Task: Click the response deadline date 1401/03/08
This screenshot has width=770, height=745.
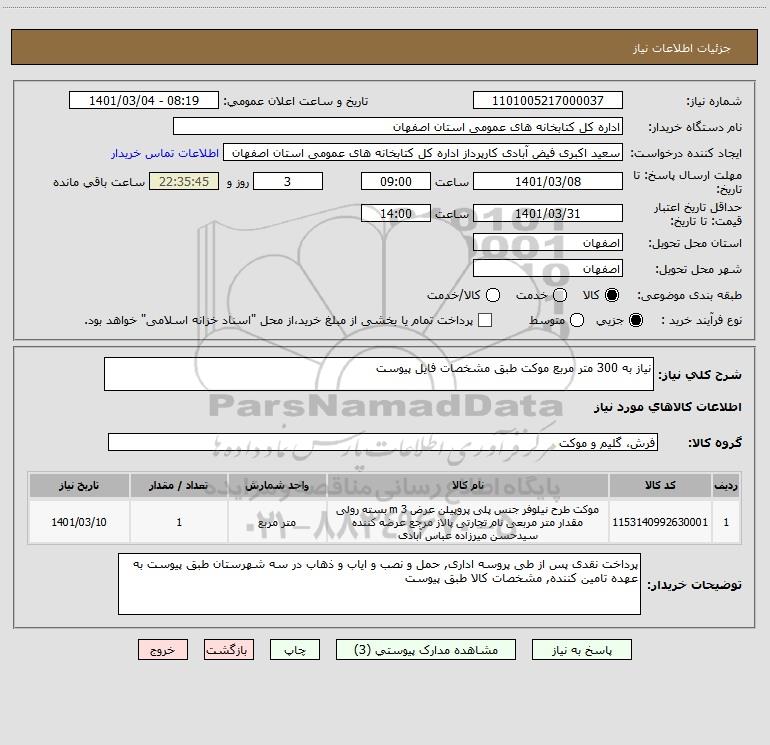Action: (548, 181)
